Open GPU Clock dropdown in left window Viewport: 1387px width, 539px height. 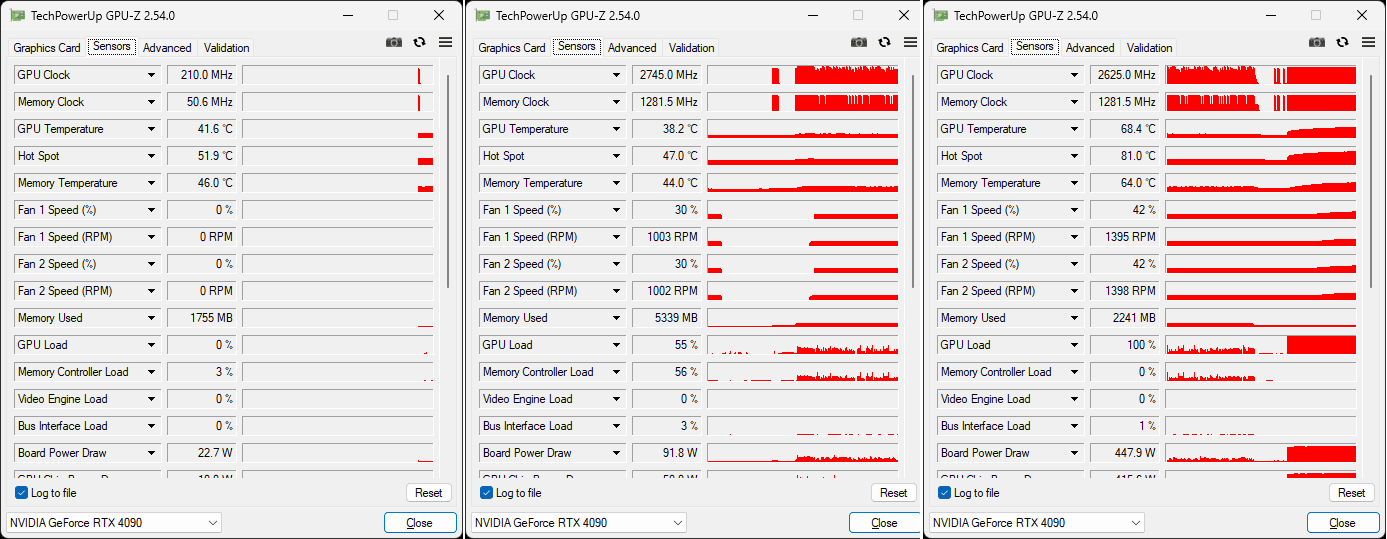point(152,75)
